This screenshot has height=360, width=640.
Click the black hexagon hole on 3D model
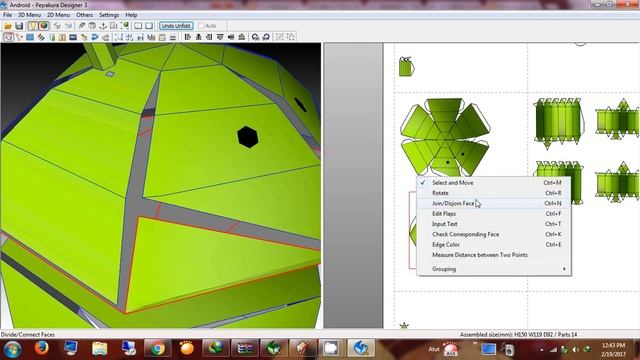pyautogui.click(x=248, y=137)
